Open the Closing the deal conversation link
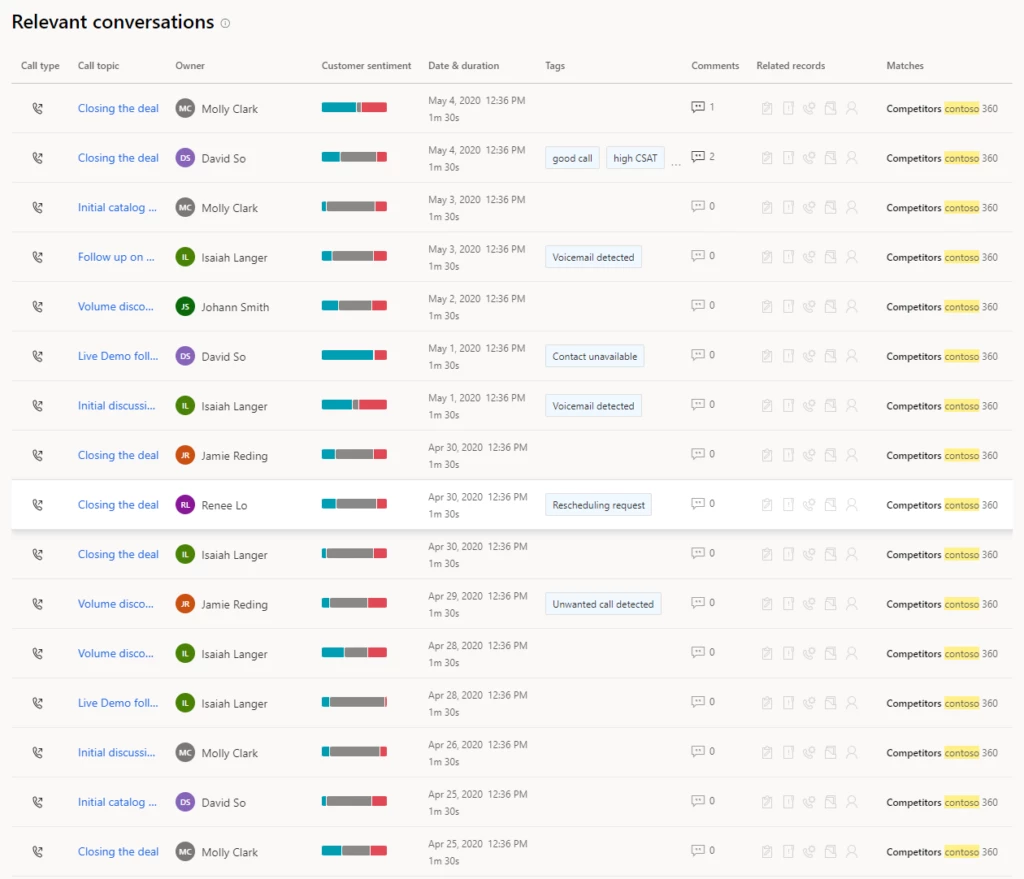The width and height of the screenshot is (1024, 879). tap(118, 107)
